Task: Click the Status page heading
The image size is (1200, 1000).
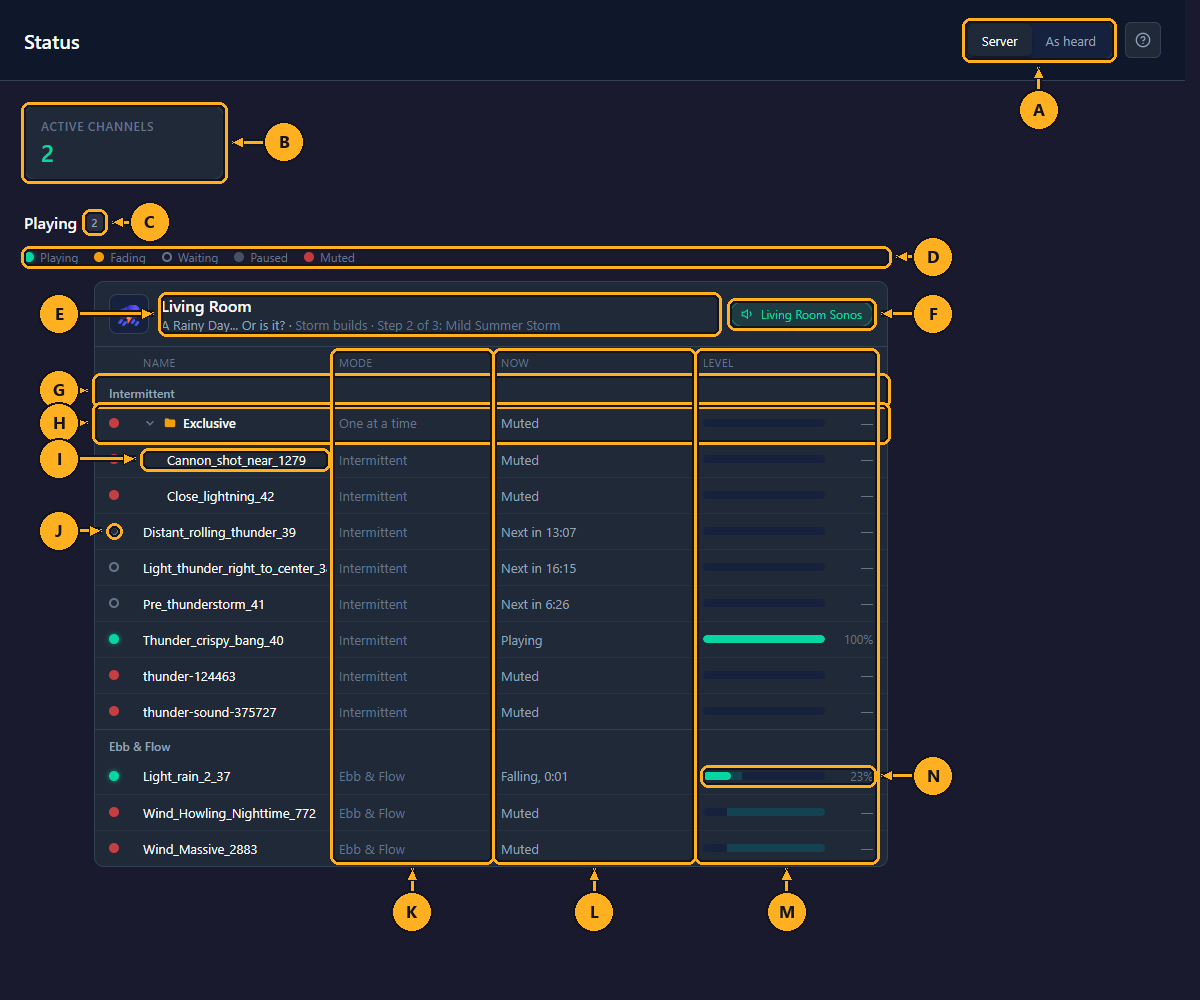Action: (52, 42)
